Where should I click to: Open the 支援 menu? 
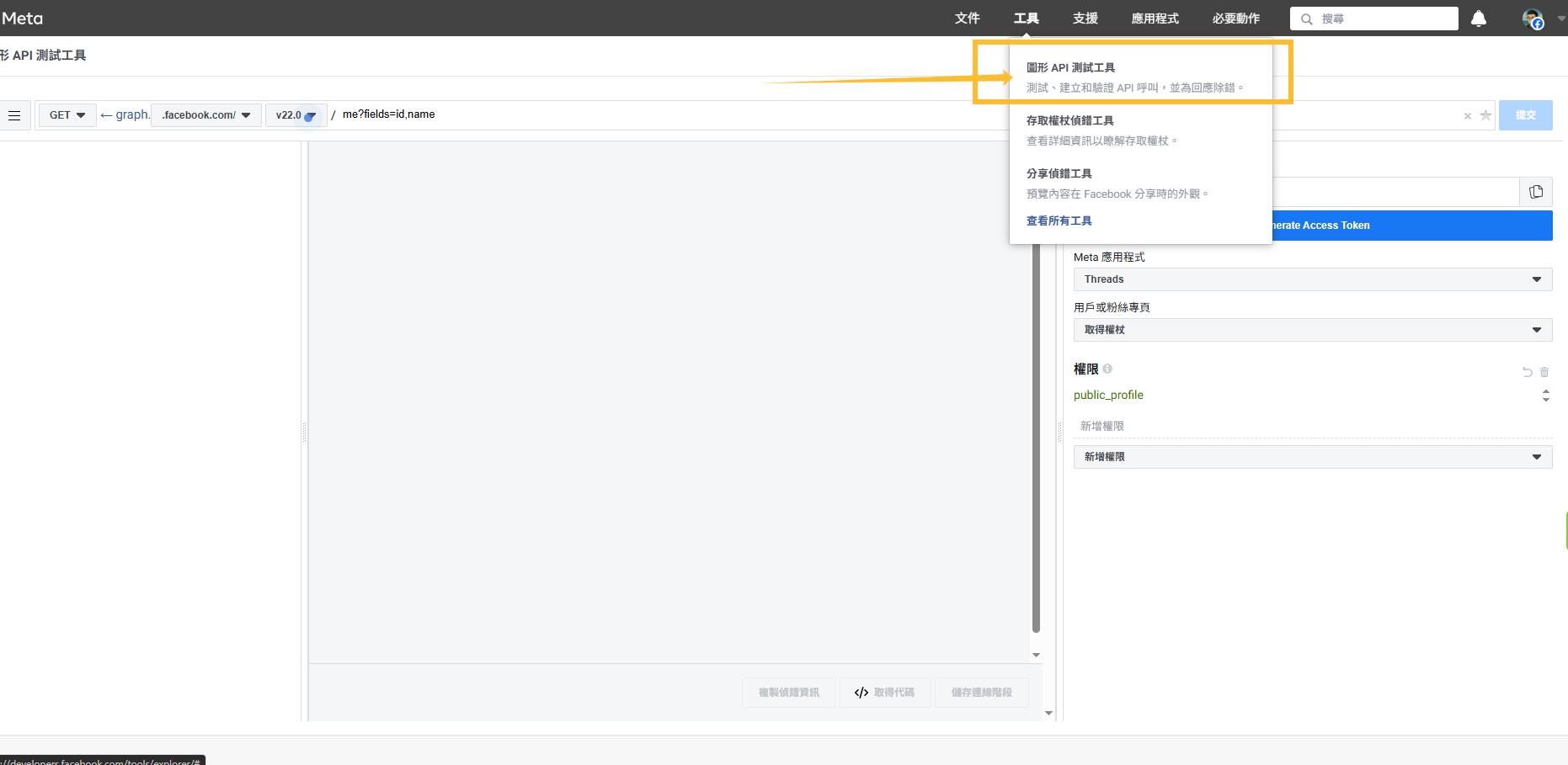(1085, 19)
